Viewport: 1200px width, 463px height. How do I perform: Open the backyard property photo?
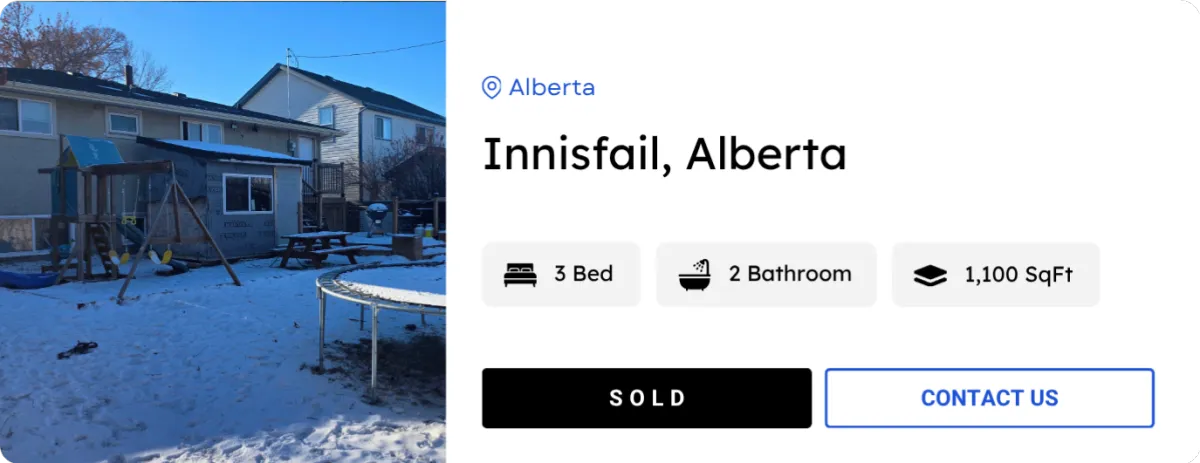223,231
